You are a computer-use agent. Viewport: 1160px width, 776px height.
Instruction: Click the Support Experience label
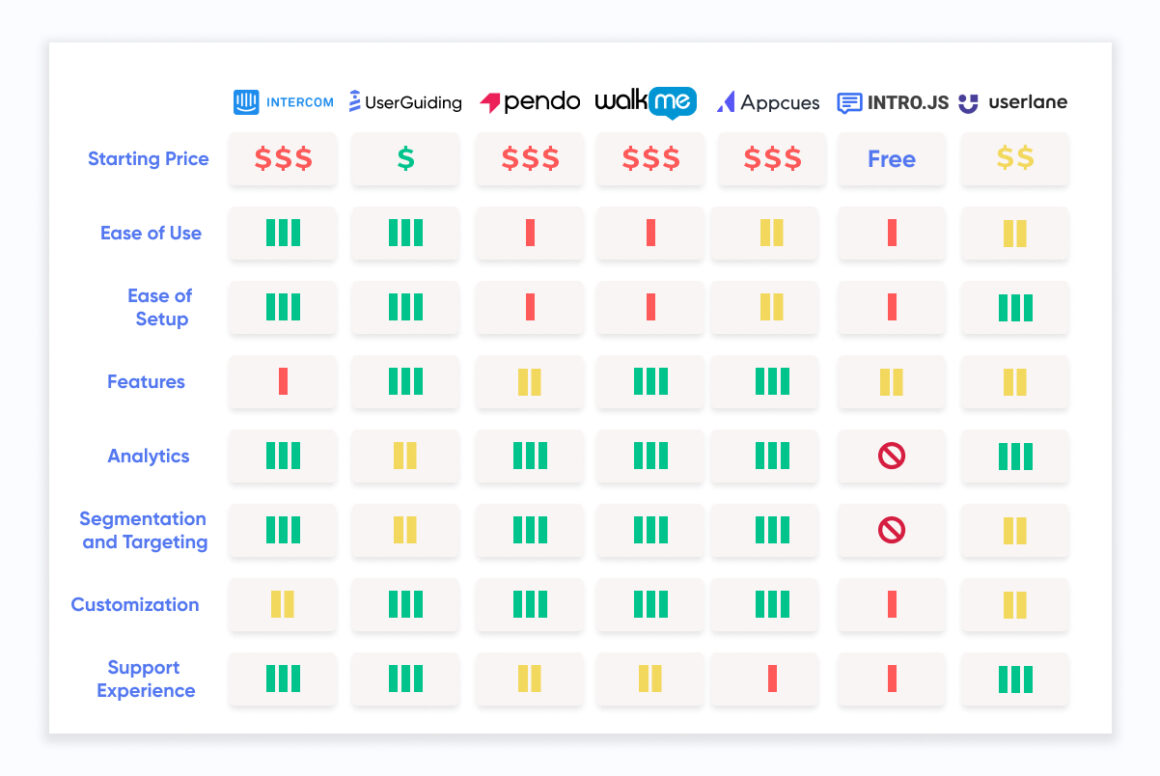click(146, 678)
